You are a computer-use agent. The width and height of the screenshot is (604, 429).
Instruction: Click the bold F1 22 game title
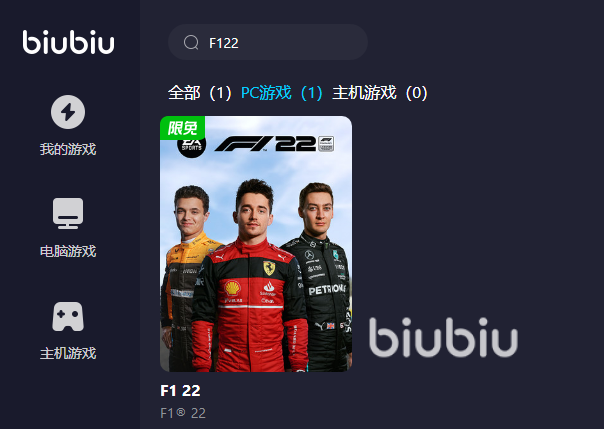(x=180, y=390)
